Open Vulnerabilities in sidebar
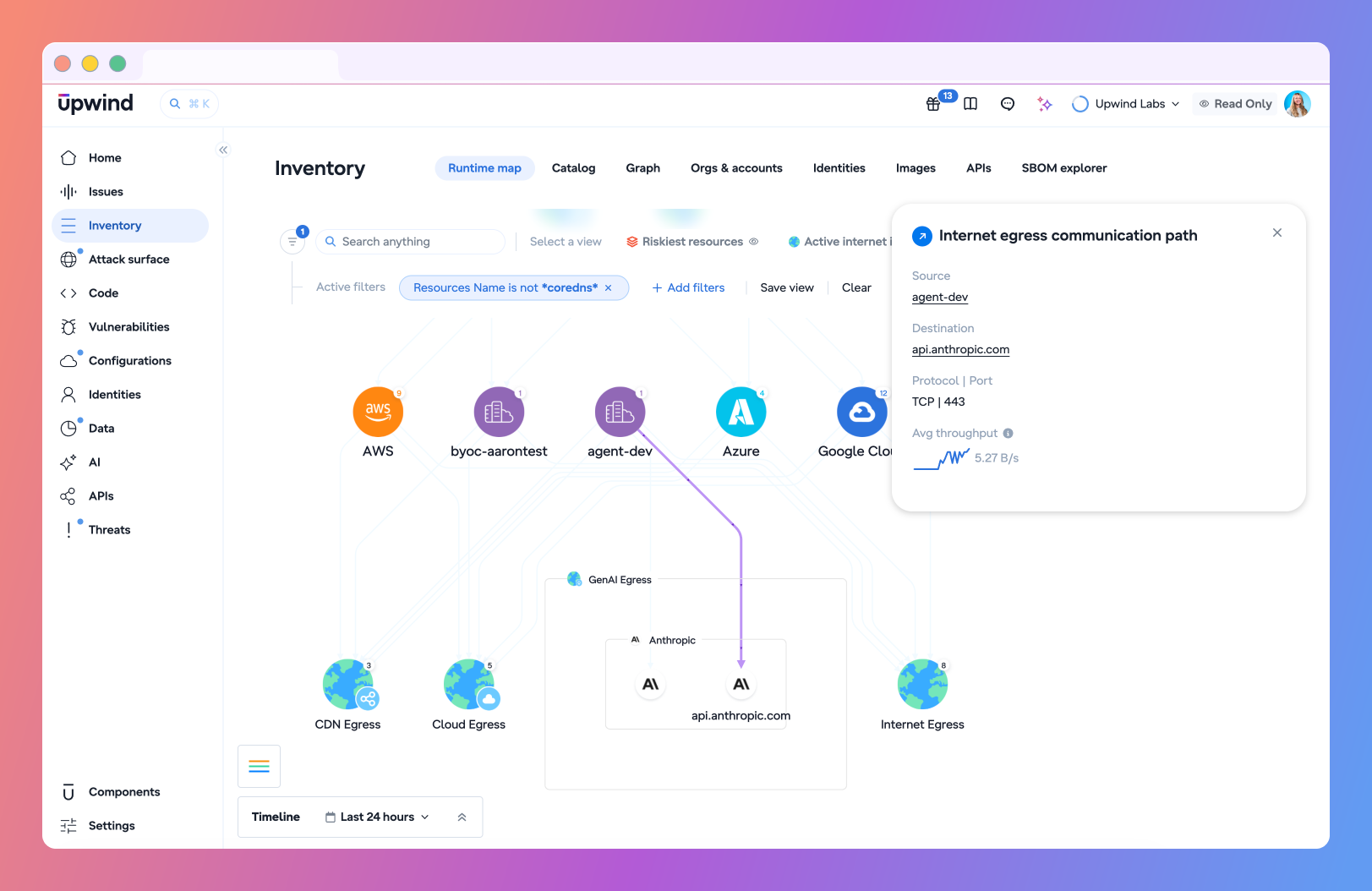 pos(130,327)
